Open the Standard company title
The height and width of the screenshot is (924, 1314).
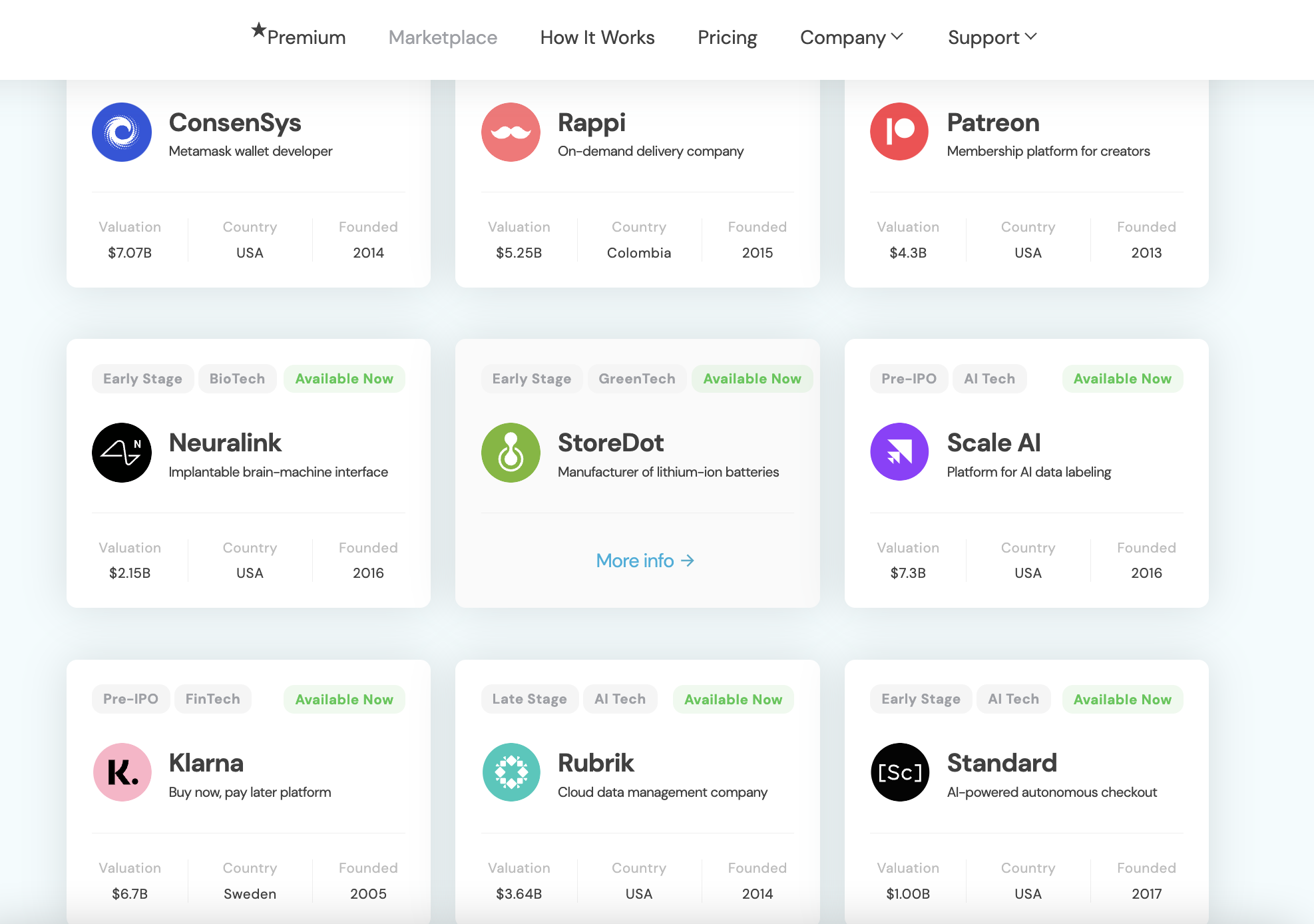click(1002, 763)
